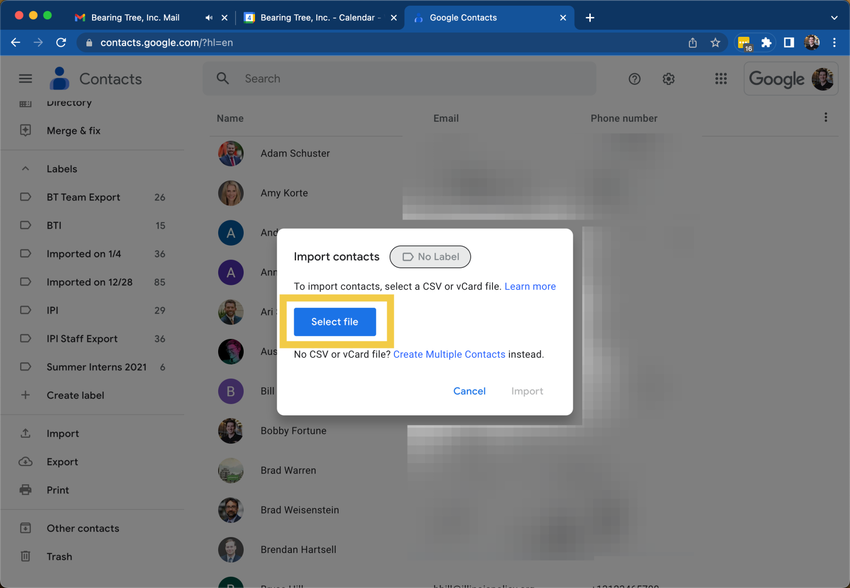Open Chrome profile avatar
The image size is (850, 588).
coord(812,43)
